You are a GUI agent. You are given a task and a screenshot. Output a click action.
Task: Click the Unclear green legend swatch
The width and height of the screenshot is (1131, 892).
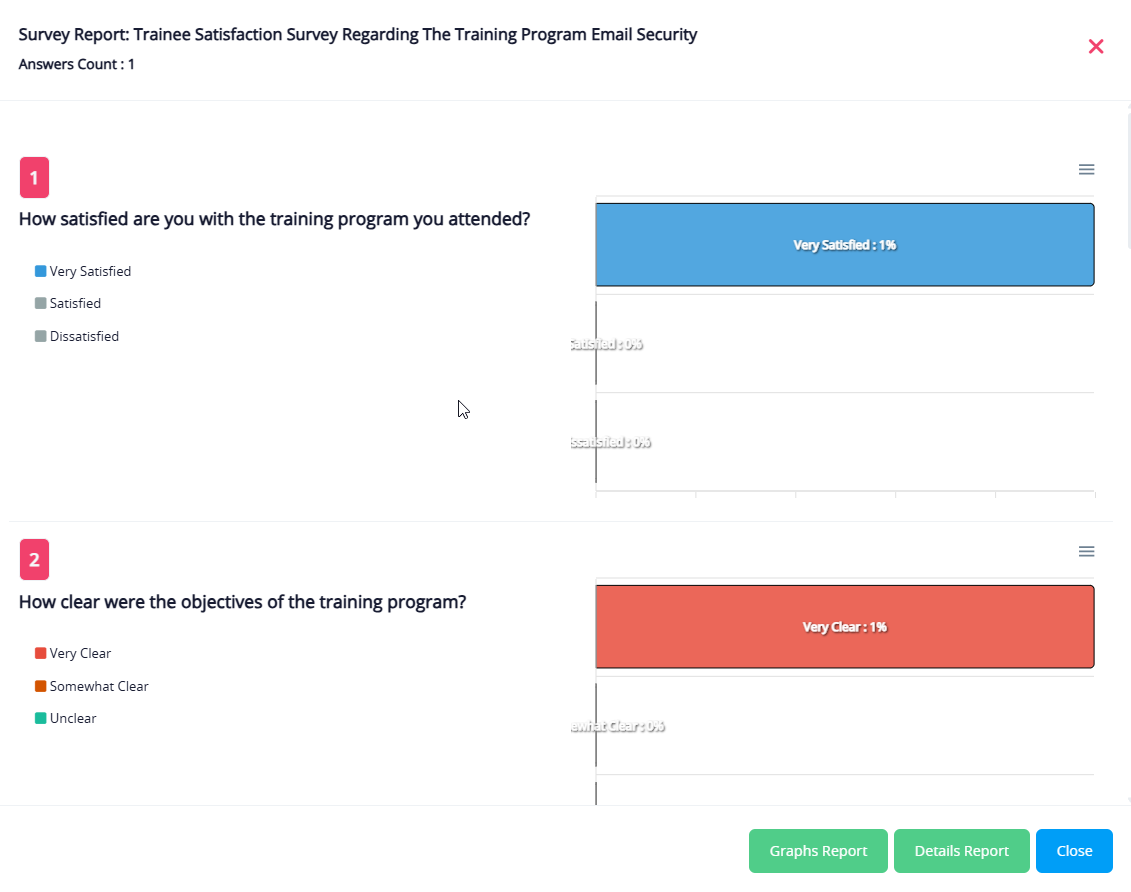pyautogui.click(x=41, y=718)
